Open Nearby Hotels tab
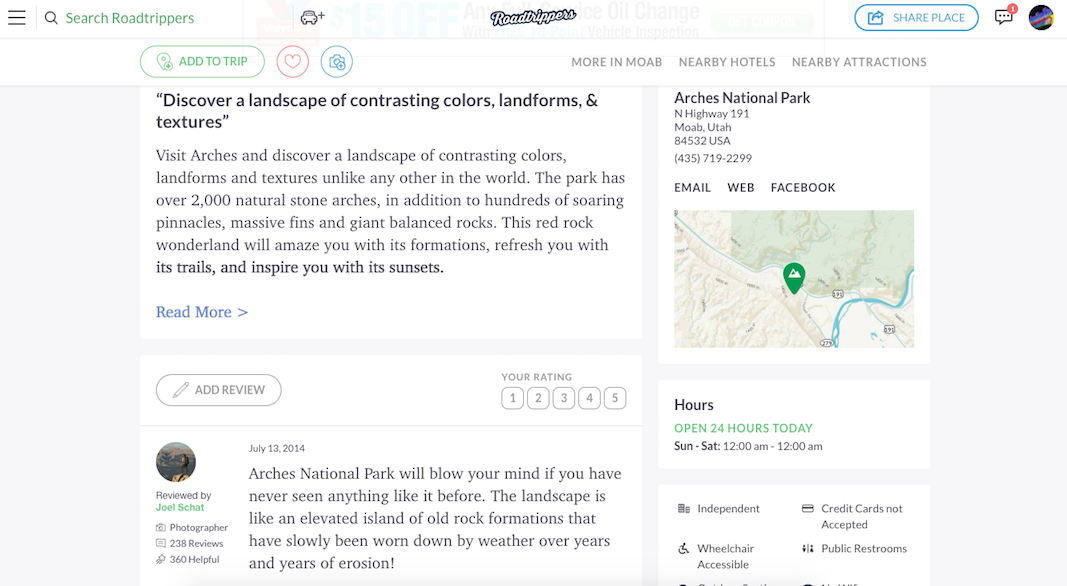Image resolution: width=1067 pixels, height=586 pixels. click(x=727, y=62)
